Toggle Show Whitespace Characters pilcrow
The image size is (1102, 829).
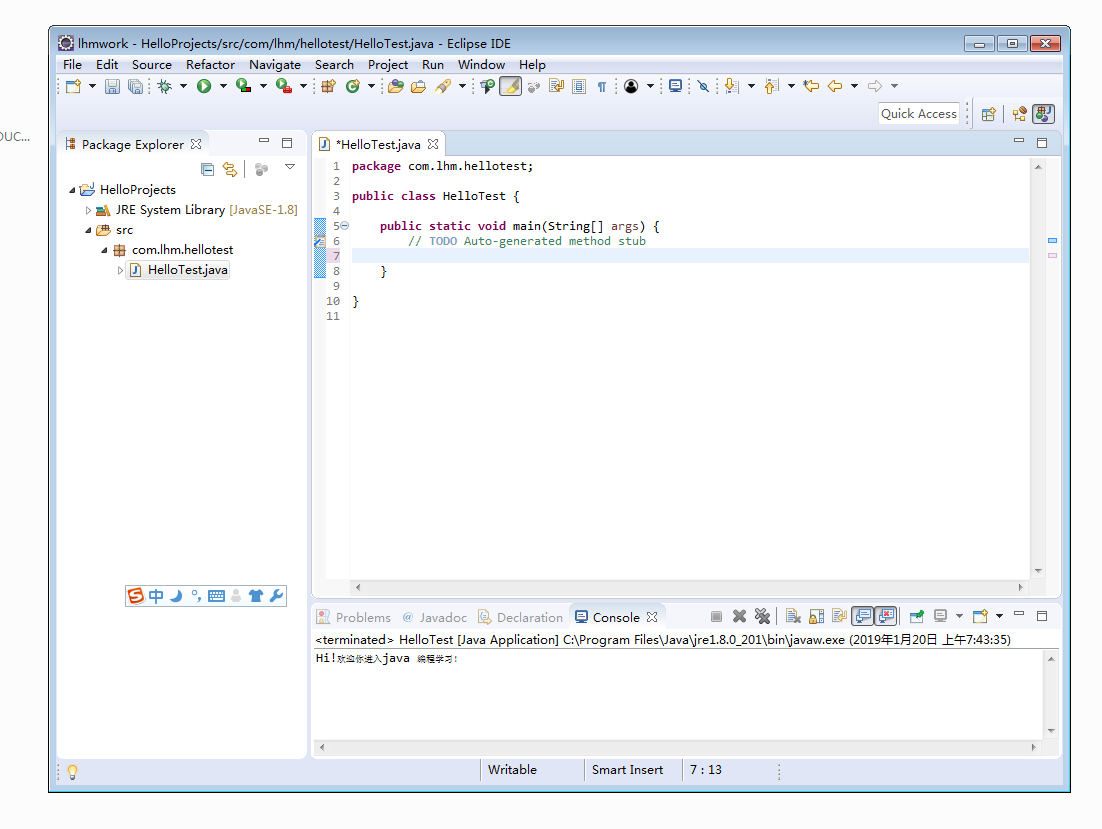(x=602, y=86)
